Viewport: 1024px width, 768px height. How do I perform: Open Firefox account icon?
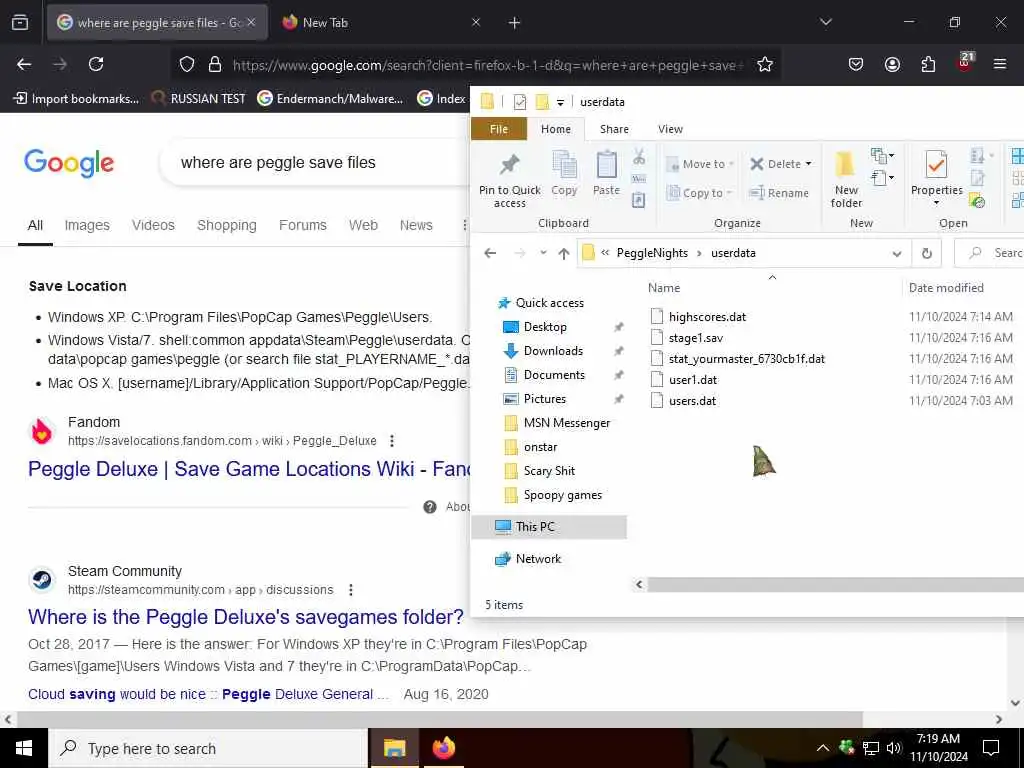[892, 64]
